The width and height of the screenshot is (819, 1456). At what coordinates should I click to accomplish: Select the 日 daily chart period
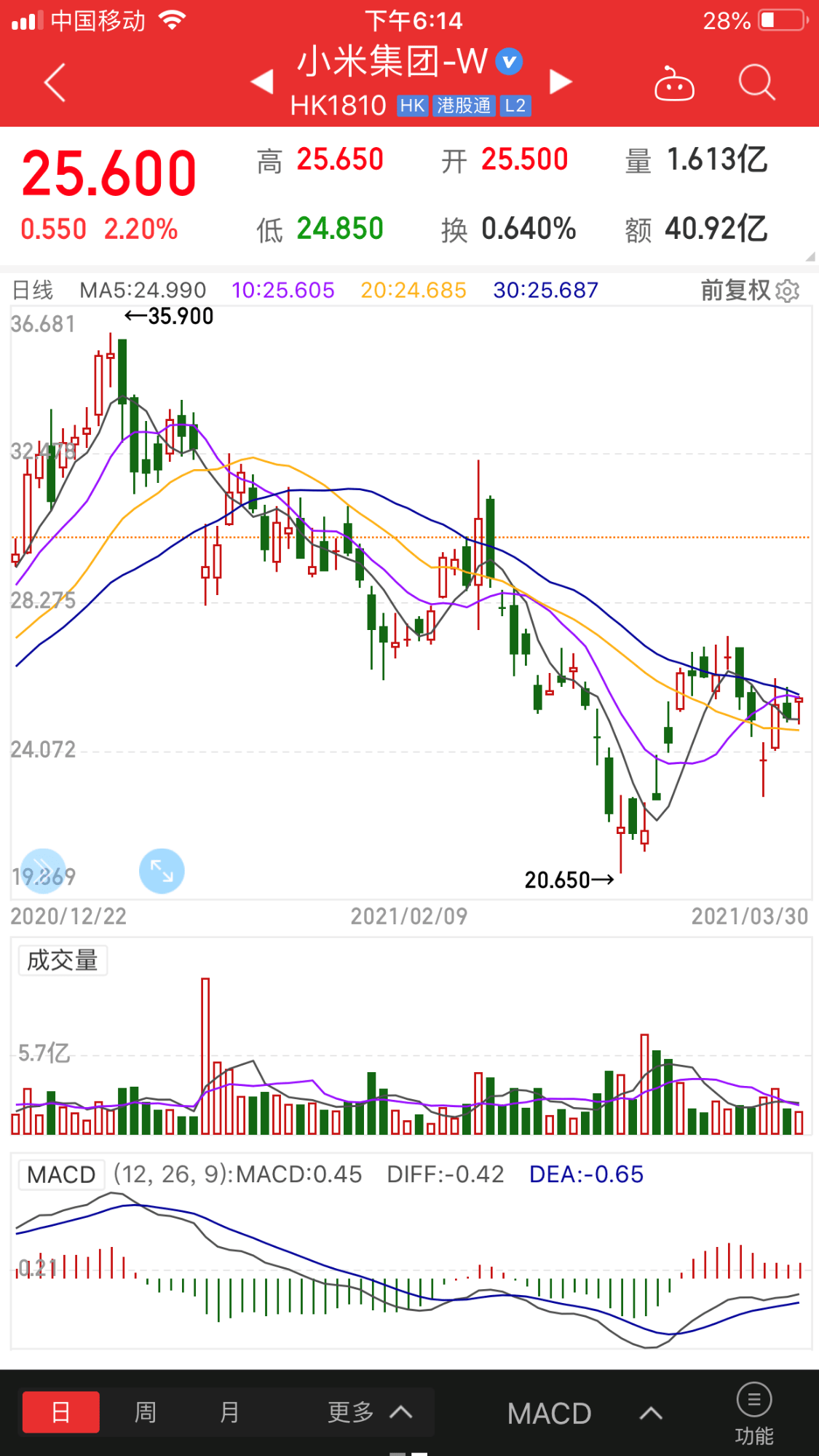click(x=61, y=1412)
